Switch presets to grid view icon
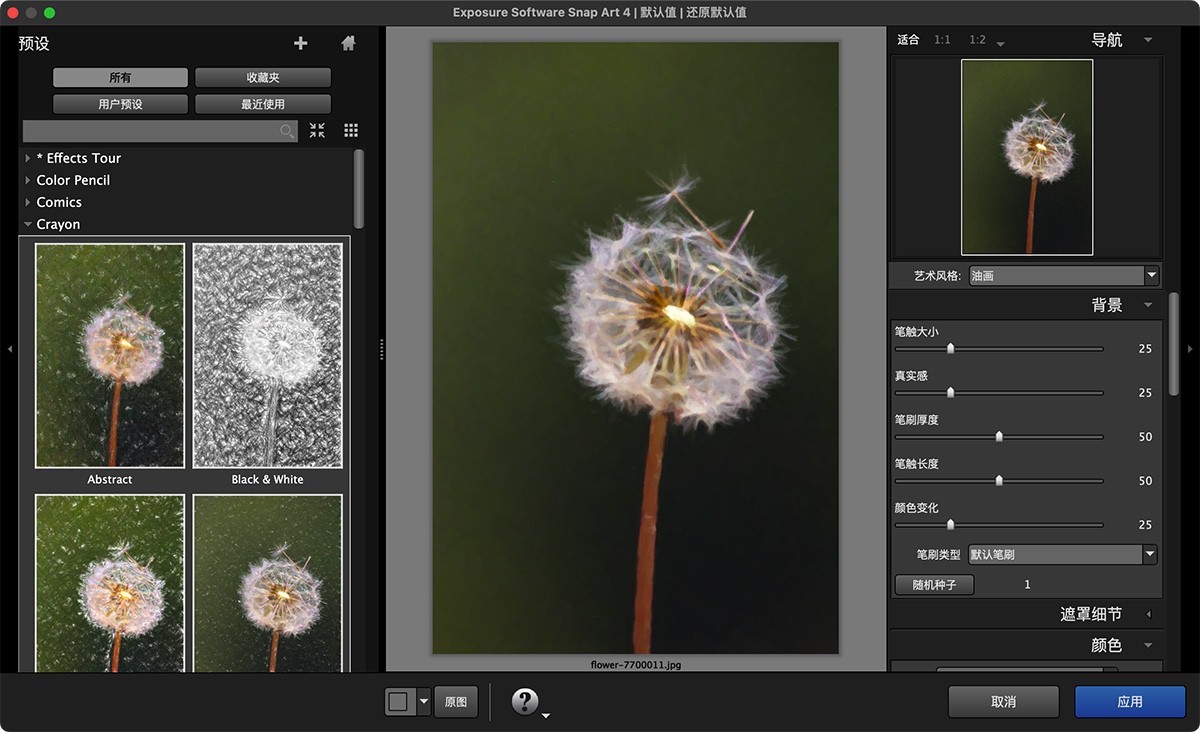Screen dimensions: 1200x732 [x=351, y=130]
